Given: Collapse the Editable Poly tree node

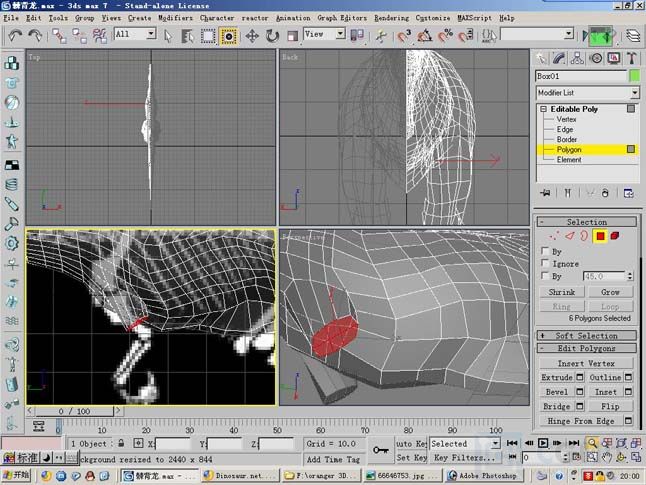Looking at the screenshot, I should [x=543, y=109].
